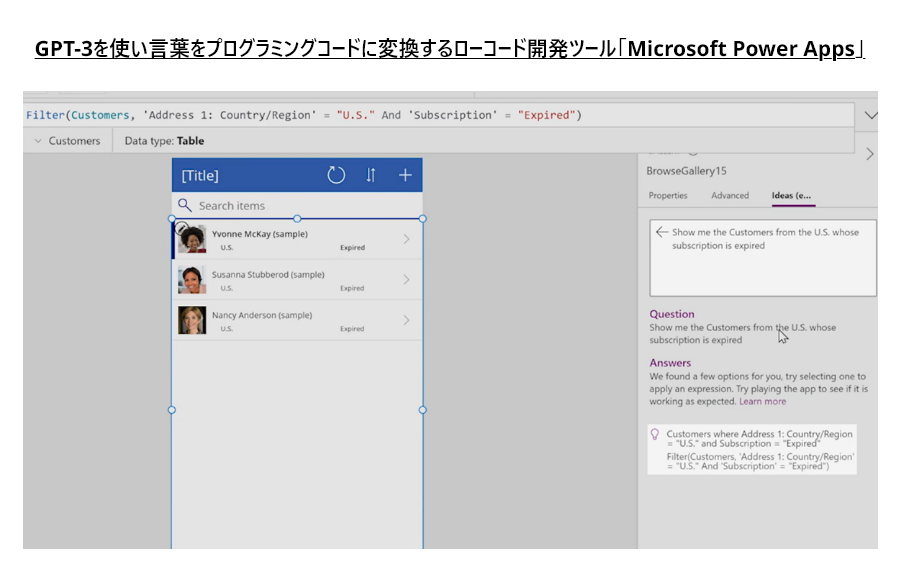The width and height of the screenshot is (900, 573).
Task: Switch to the Advanced tab
Action: coord(730,196)
